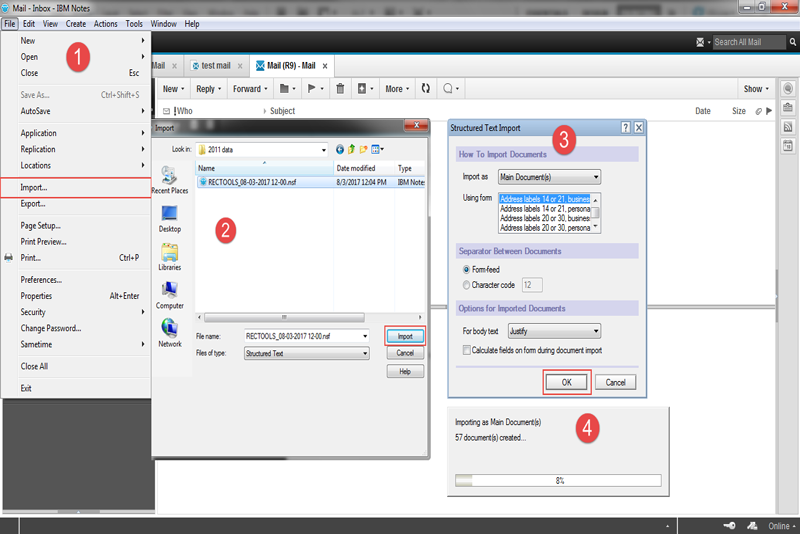This screenshot has height=534, width=800.
Task: Open Libraries in Import dialog sidebar
Action: coord(169,257)
